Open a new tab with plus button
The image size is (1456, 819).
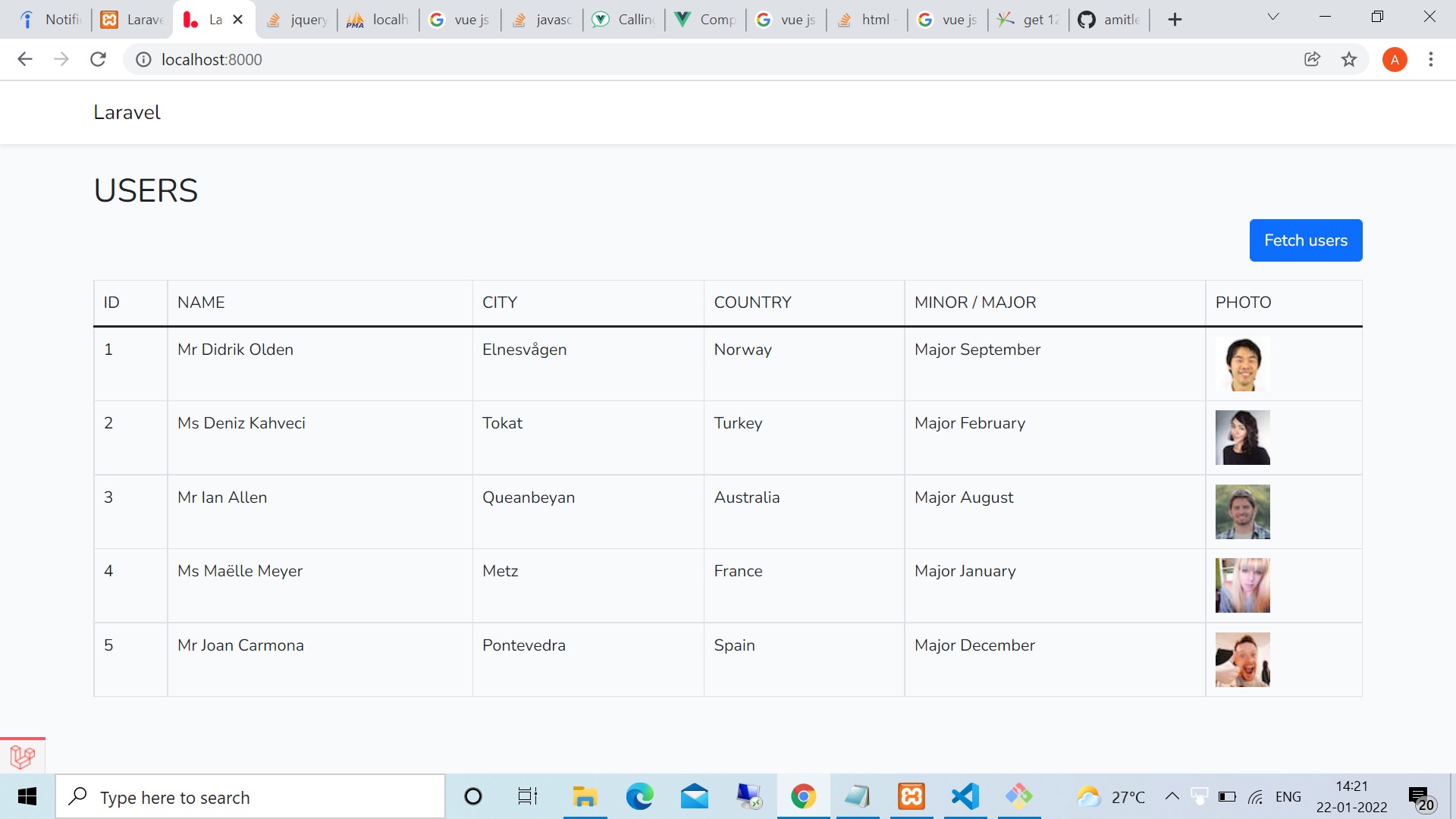[1175, 20]
